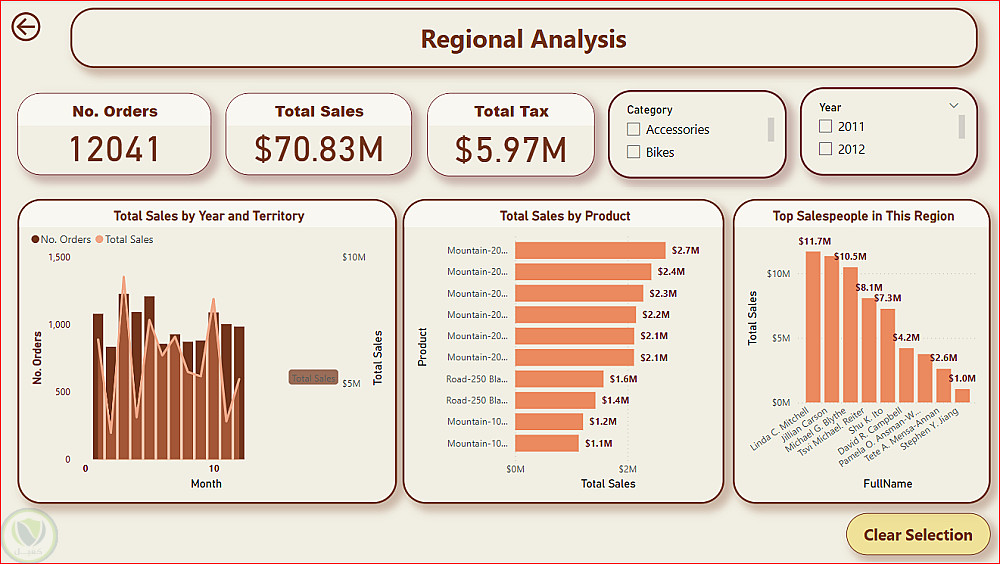
Task: Select the $2.4M product bar
Action: 583,272
